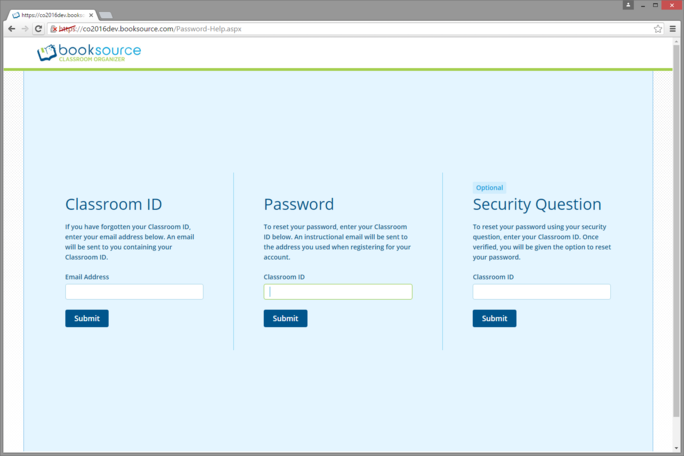Image resolution: width=684 pixels, height=456 pixels.
Task: Click Classroom ID field under Security Question
Action: [x=541, y=292]
